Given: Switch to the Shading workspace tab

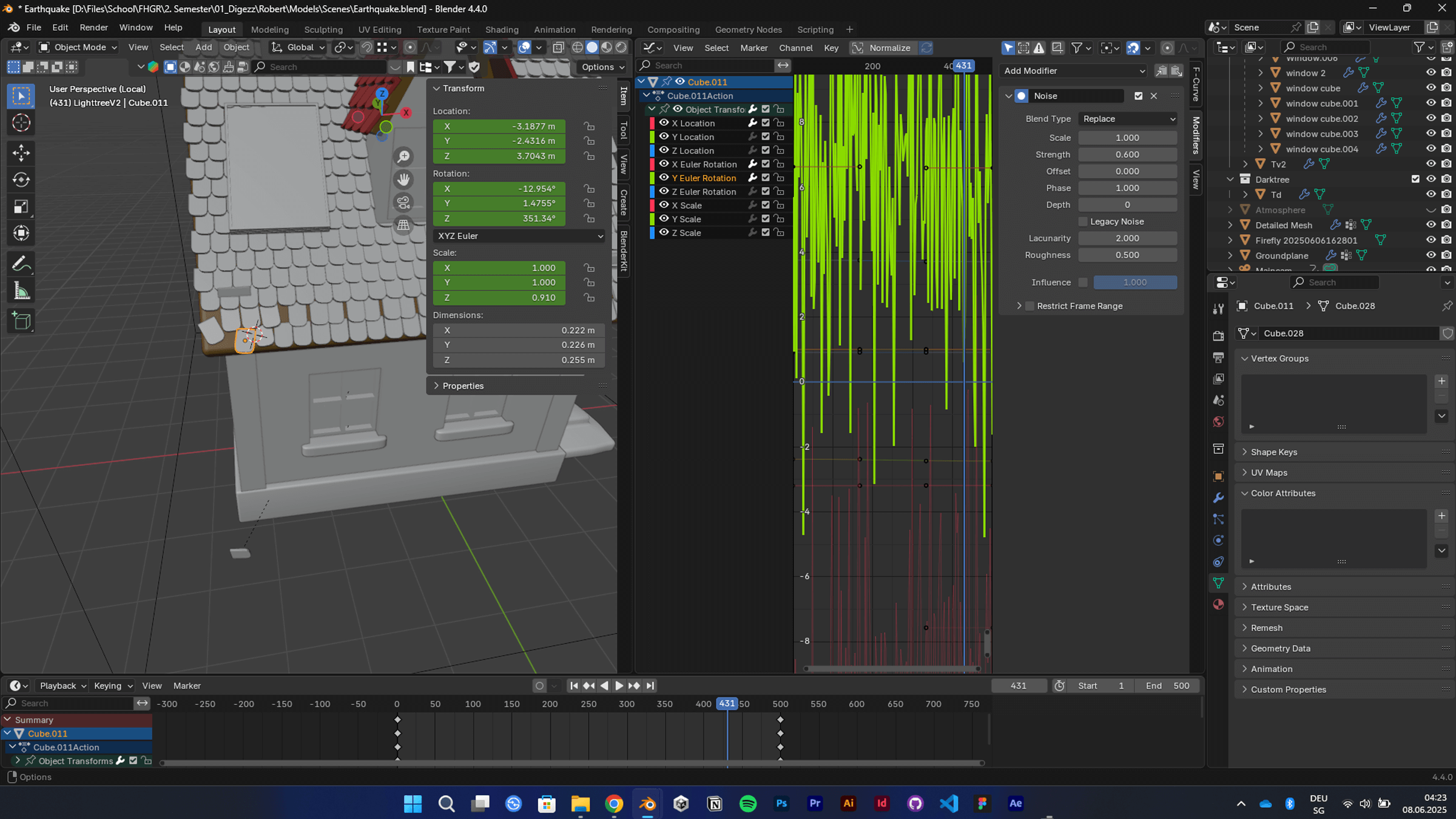Looking at the screenshot, I should pos(502,29).
